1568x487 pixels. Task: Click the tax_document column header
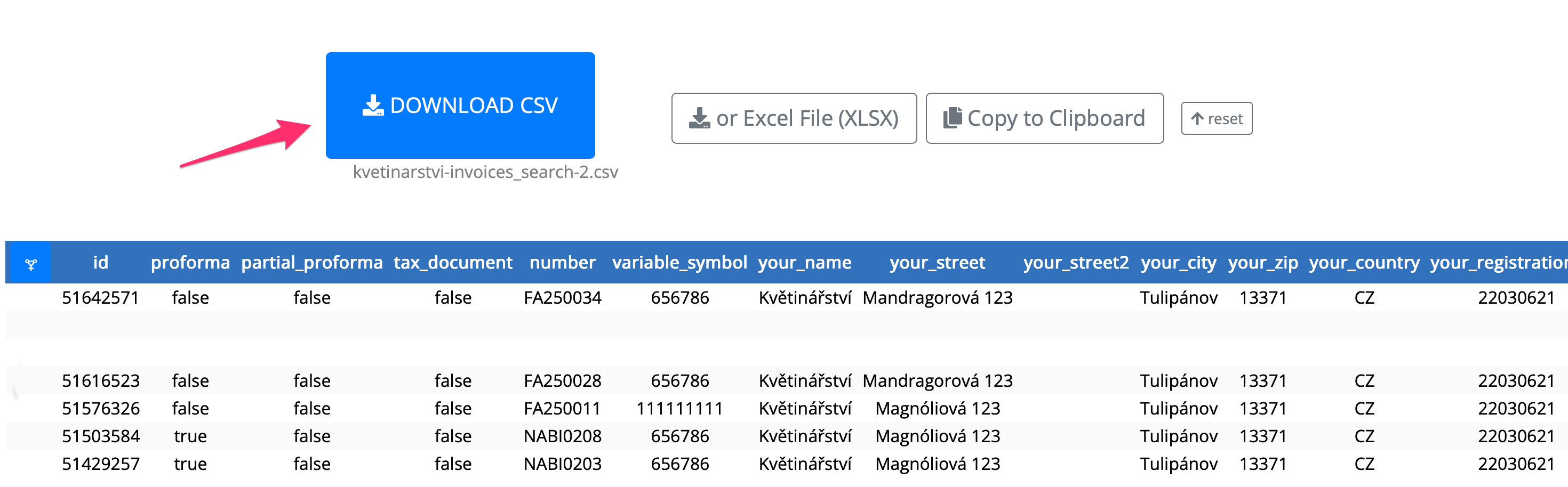[x=453, y=262]
